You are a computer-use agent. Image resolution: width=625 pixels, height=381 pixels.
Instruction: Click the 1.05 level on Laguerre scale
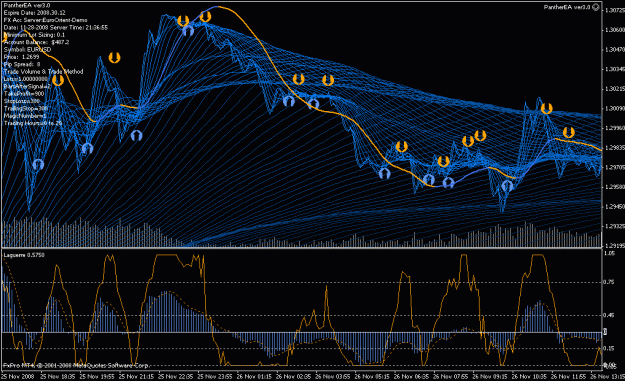click(x=609, y=253)
